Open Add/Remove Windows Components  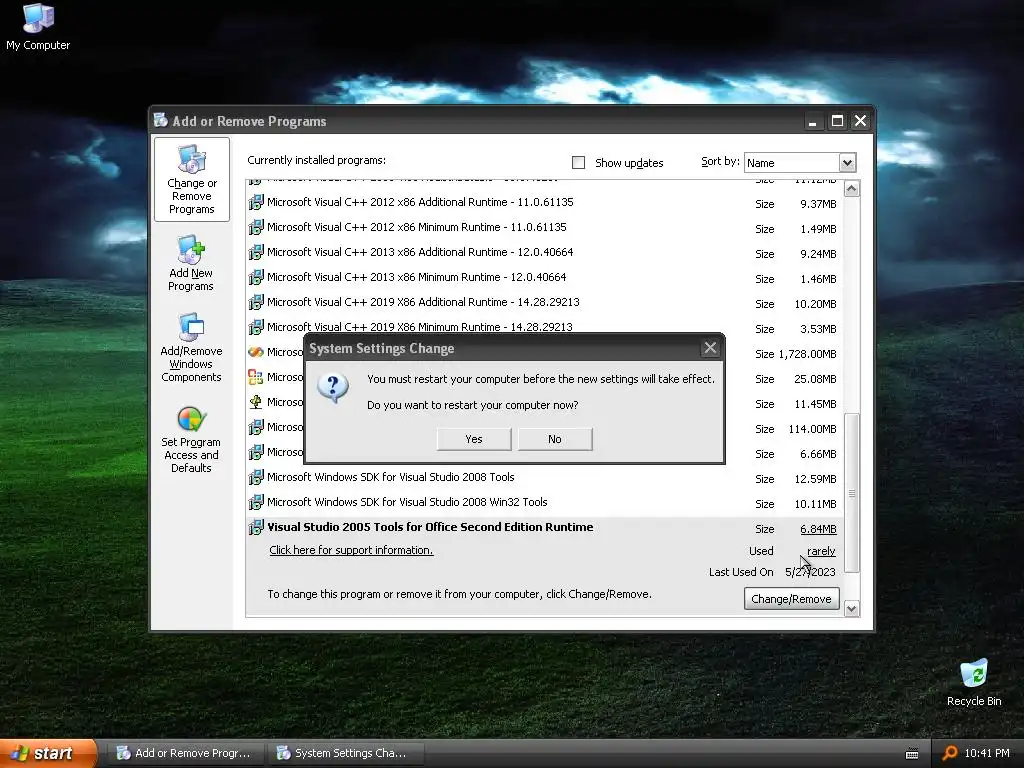coord(191,347)
